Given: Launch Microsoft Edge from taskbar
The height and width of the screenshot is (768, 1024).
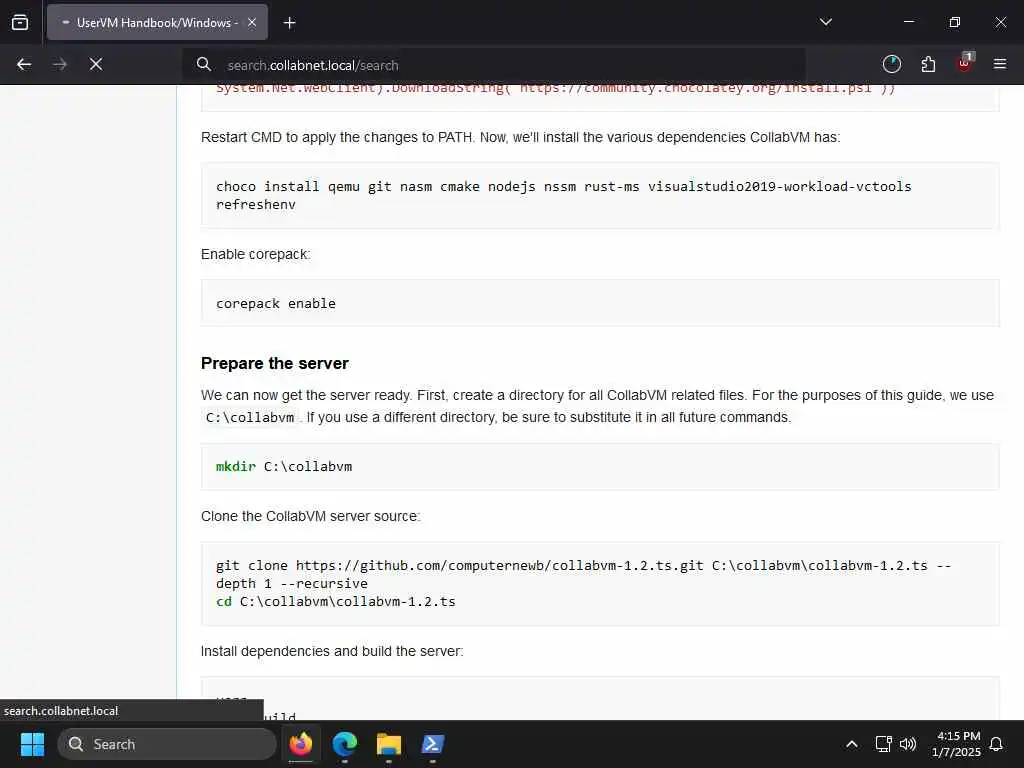Looking at the screenshot, I should (x=344, y=744).
